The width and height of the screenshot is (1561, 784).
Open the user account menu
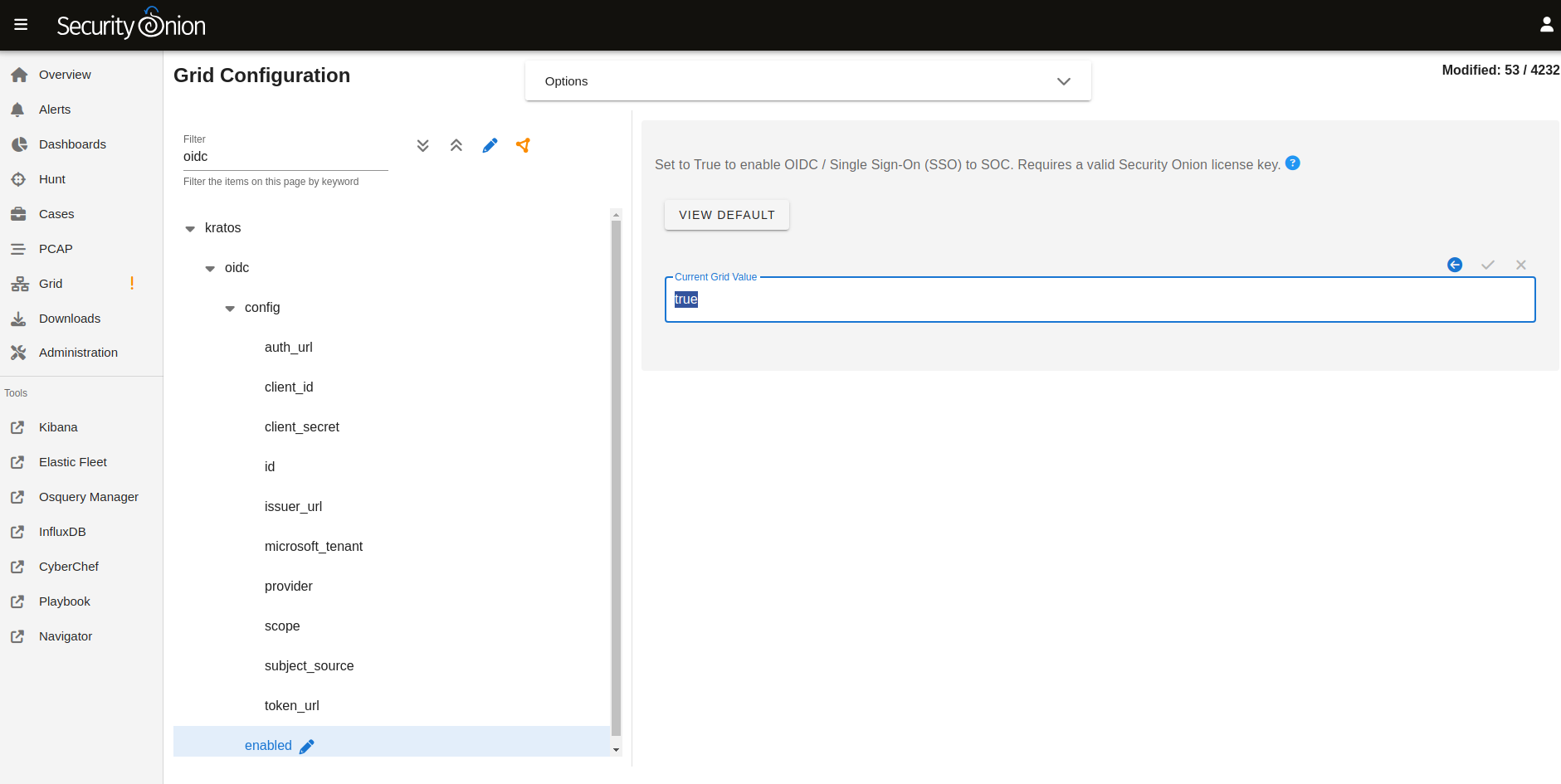tap(1546, 25)
